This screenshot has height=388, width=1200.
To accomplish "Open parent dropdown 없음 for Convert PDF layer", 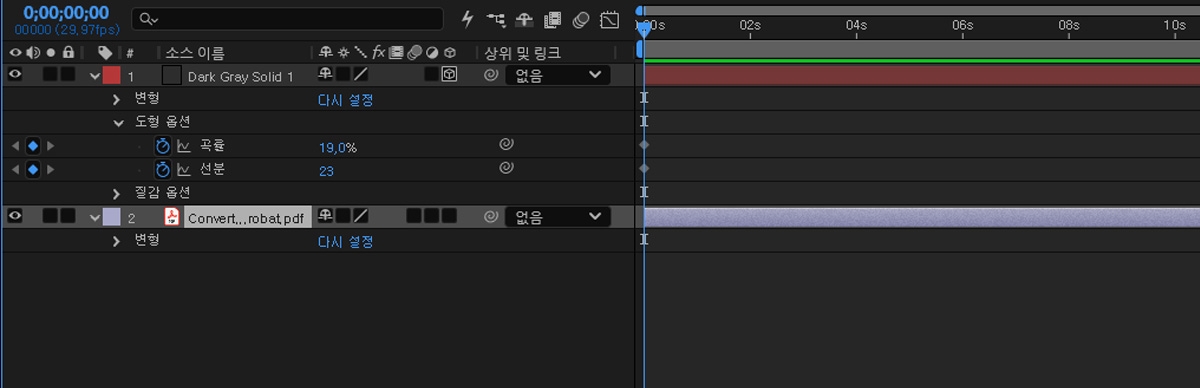I will click(x=557, y=216).
